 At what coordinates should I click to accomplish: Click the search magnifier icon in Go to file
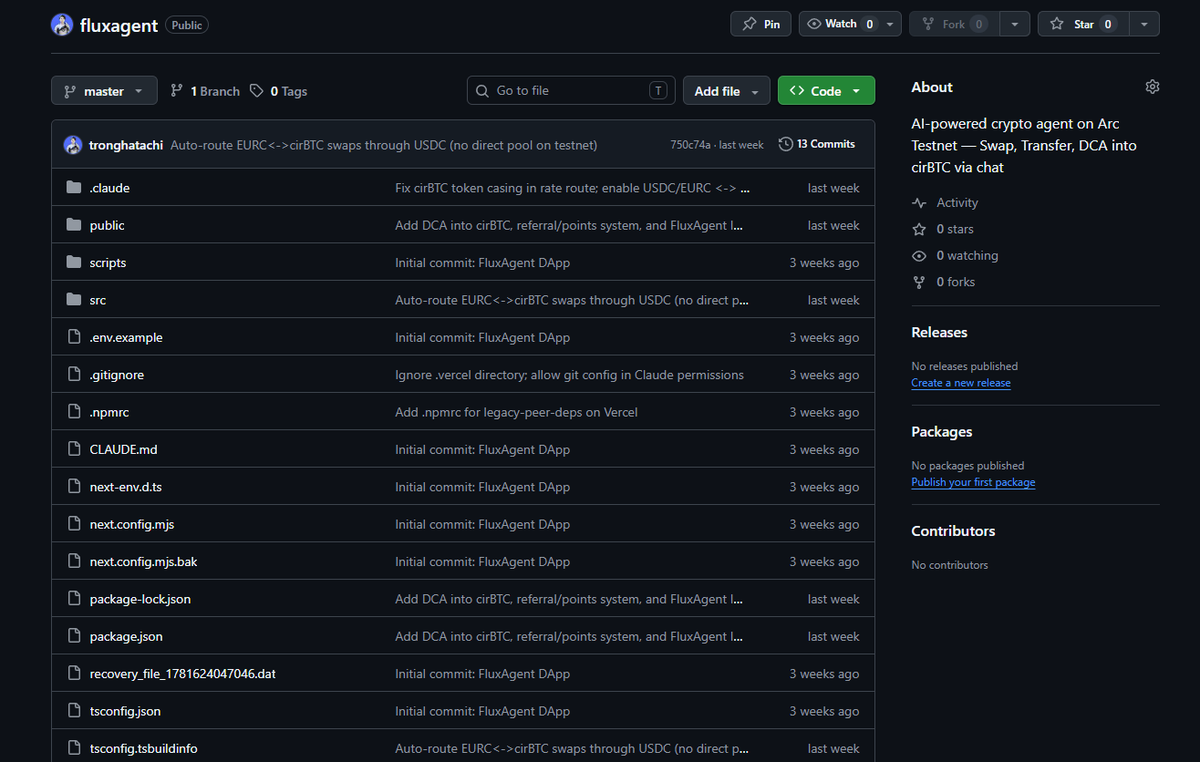coord(483,91)
